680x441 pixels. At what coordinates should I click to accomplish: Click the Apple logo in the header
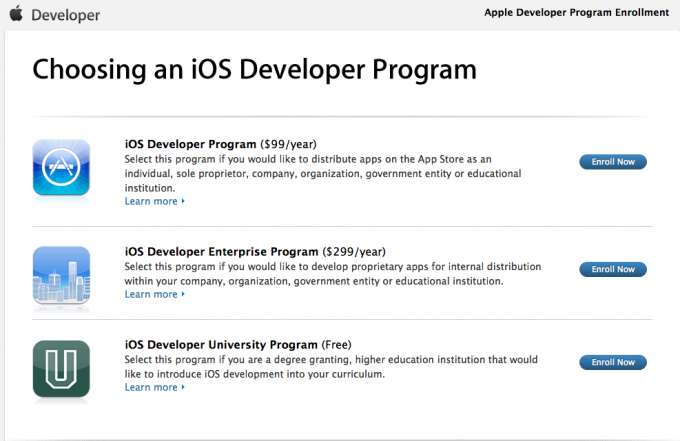pos(16,13)
